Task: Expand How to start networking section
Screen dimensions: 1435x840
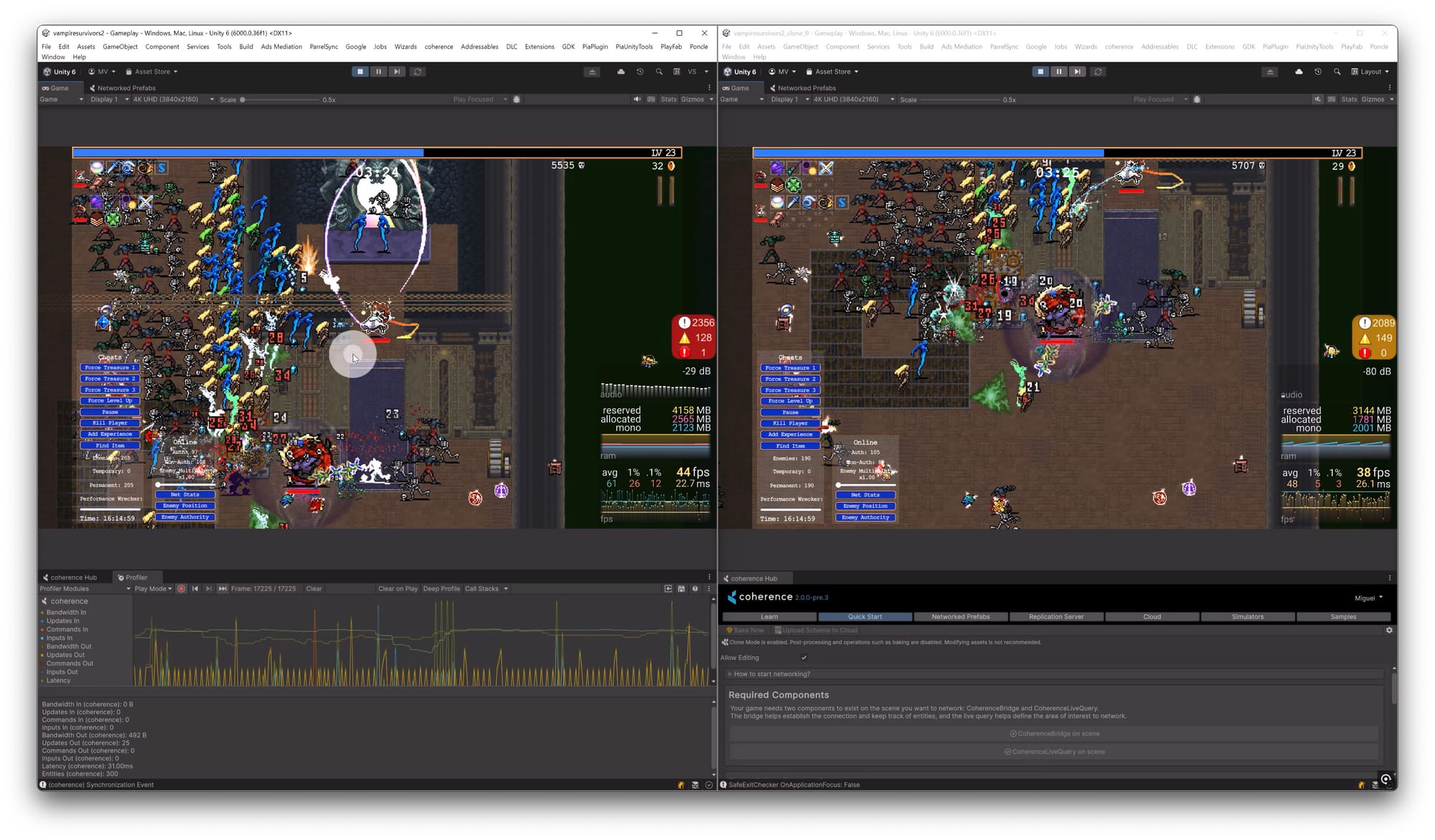Action: [771, 674]
